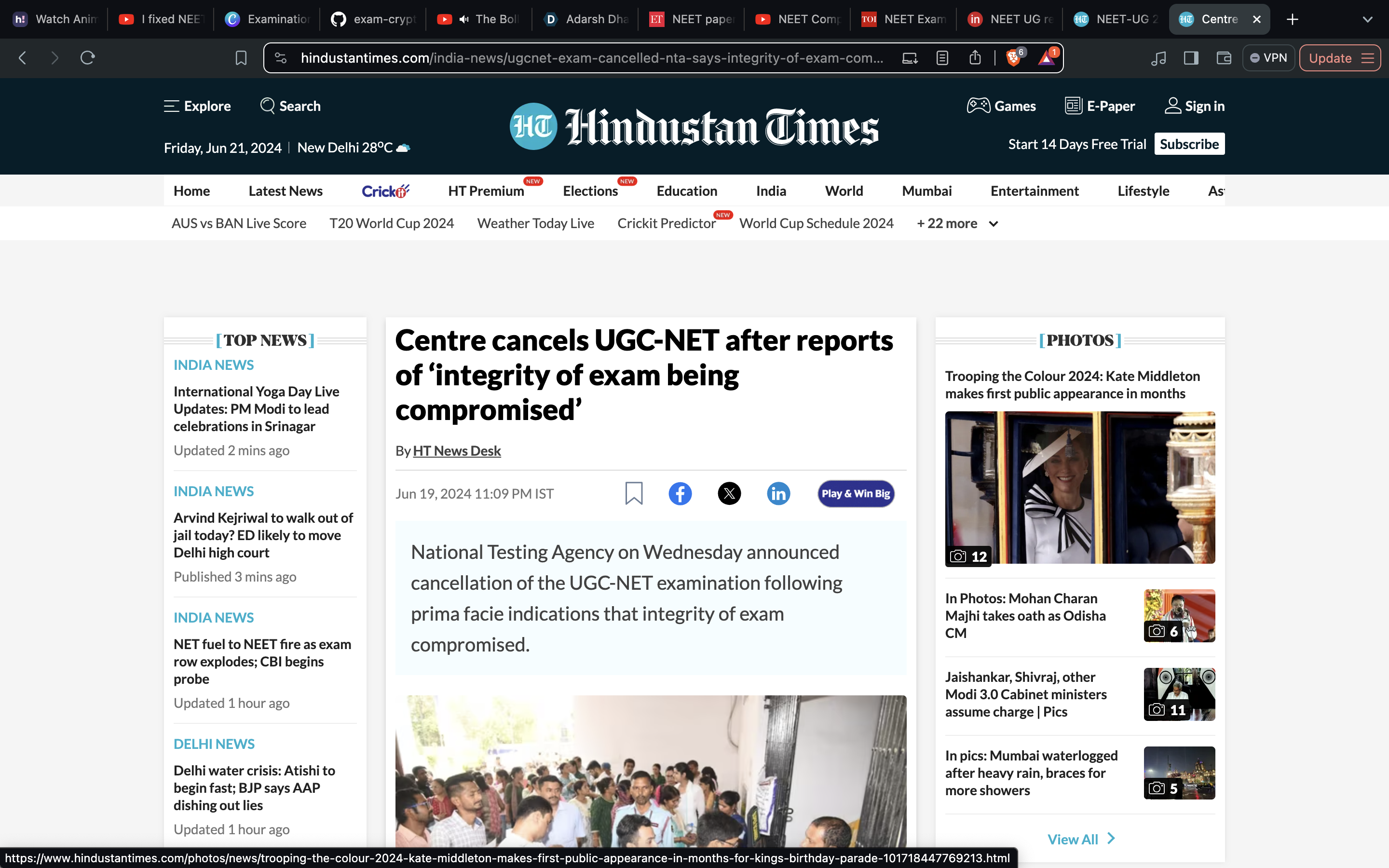Open Kate Middleton photo gallery thumbnail
Image resolution: width=1389 pixels, height=868 pixels.
[x=1080, y=488]
